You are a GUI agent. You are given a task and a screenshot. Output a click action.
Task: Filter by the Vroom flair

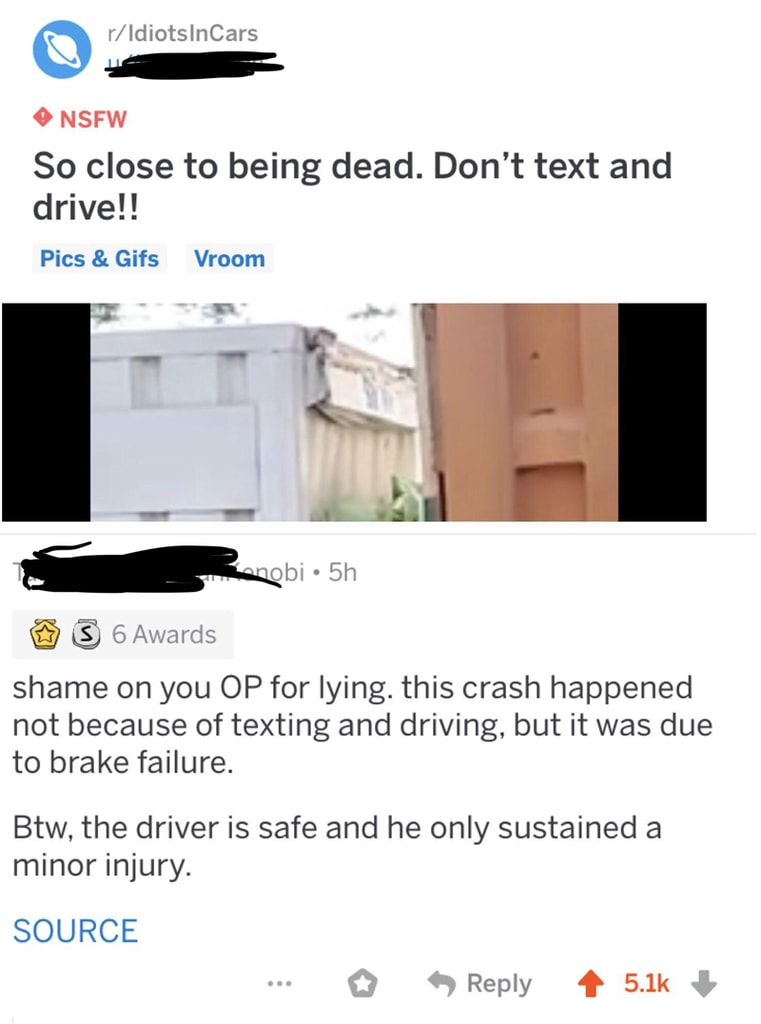click(x=229, y=259)
